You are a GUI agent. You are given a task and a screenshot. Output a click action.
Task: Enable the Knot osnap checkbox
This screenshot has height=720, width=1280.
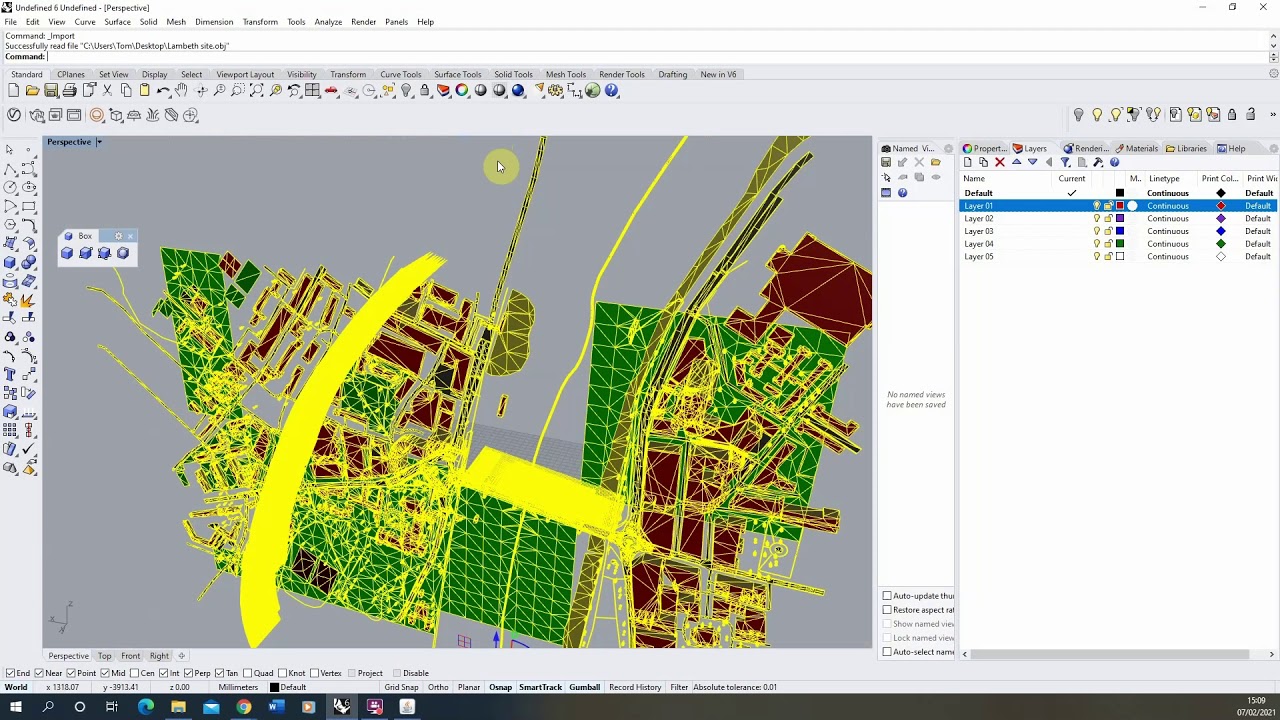(x=283, y=673)
